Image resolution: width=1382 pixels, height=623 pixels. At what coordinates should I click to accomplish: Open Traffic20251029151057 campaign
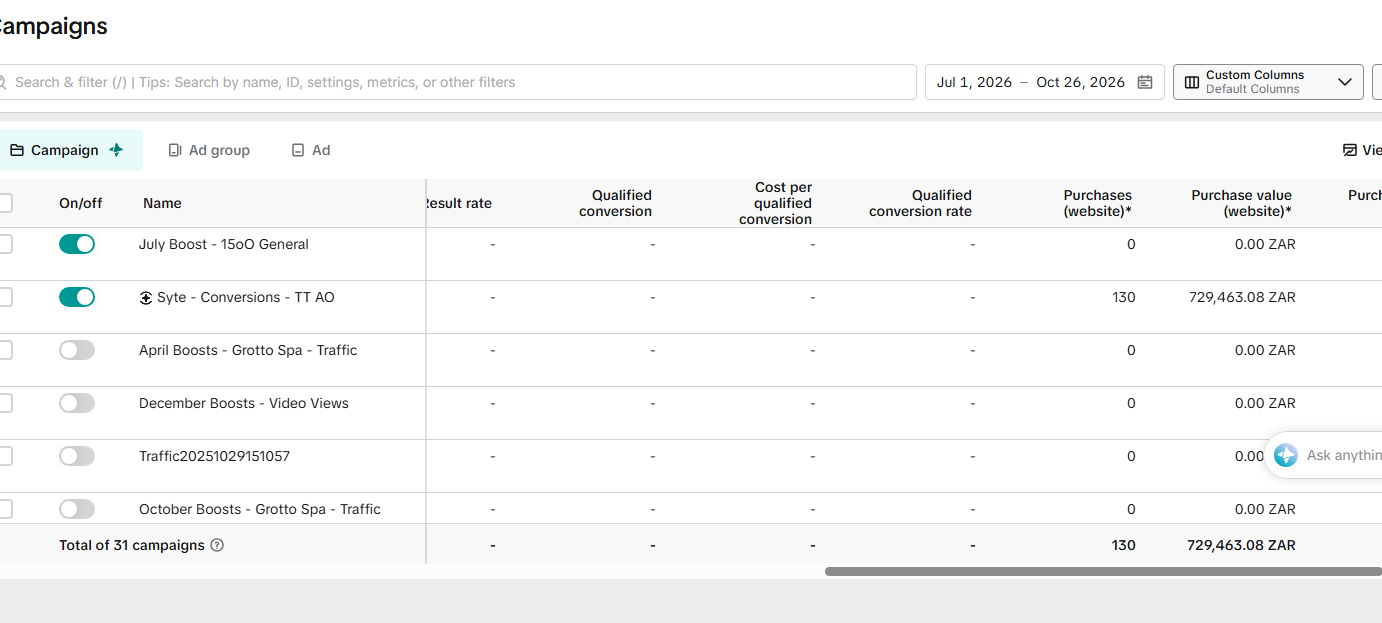coord(214,456)
